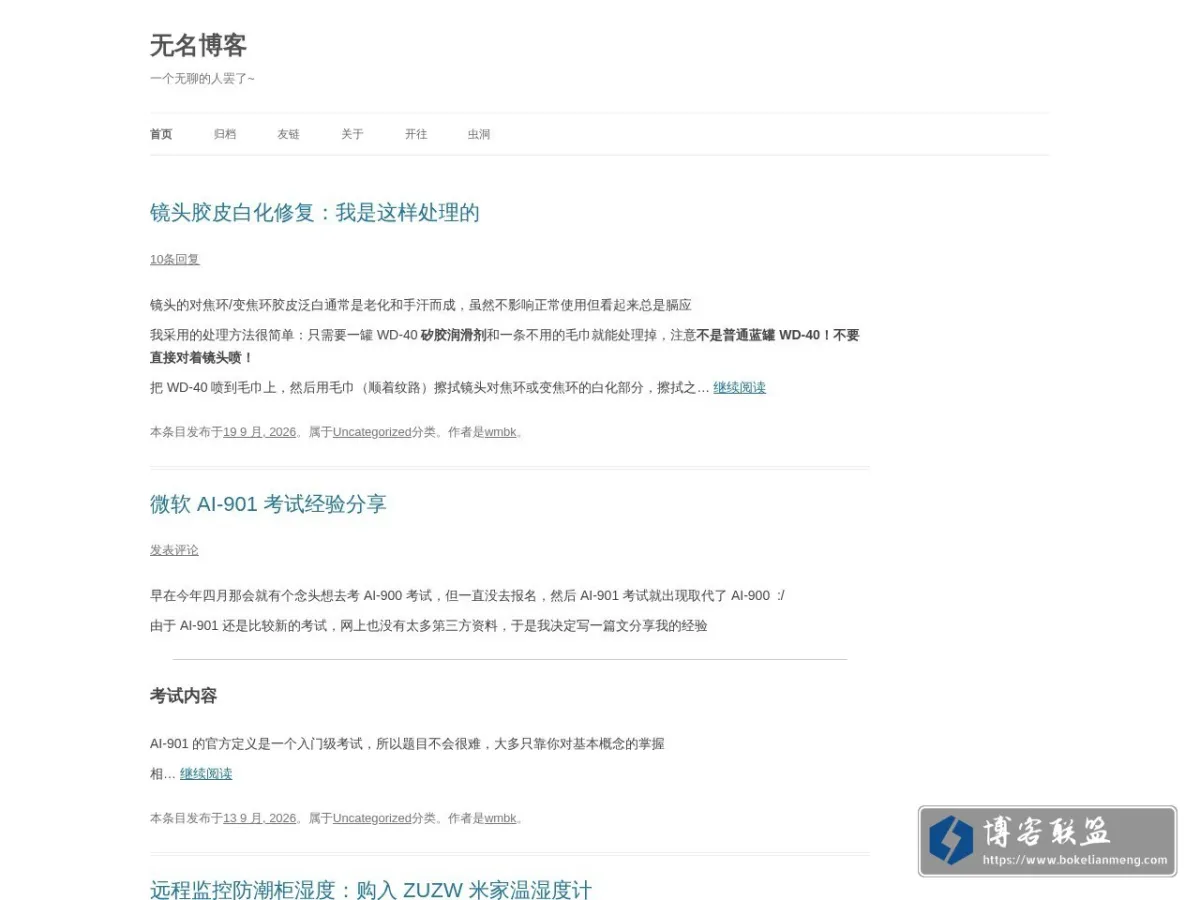Open the 虫洞 menu item
Viewport: 1200px width, 900px height.
click(x=479, y=134)
